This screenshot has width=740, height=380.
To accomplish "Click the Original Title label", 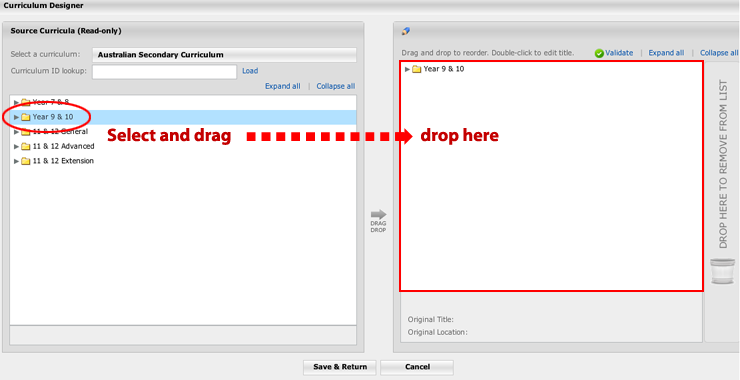I will [430, 320].
